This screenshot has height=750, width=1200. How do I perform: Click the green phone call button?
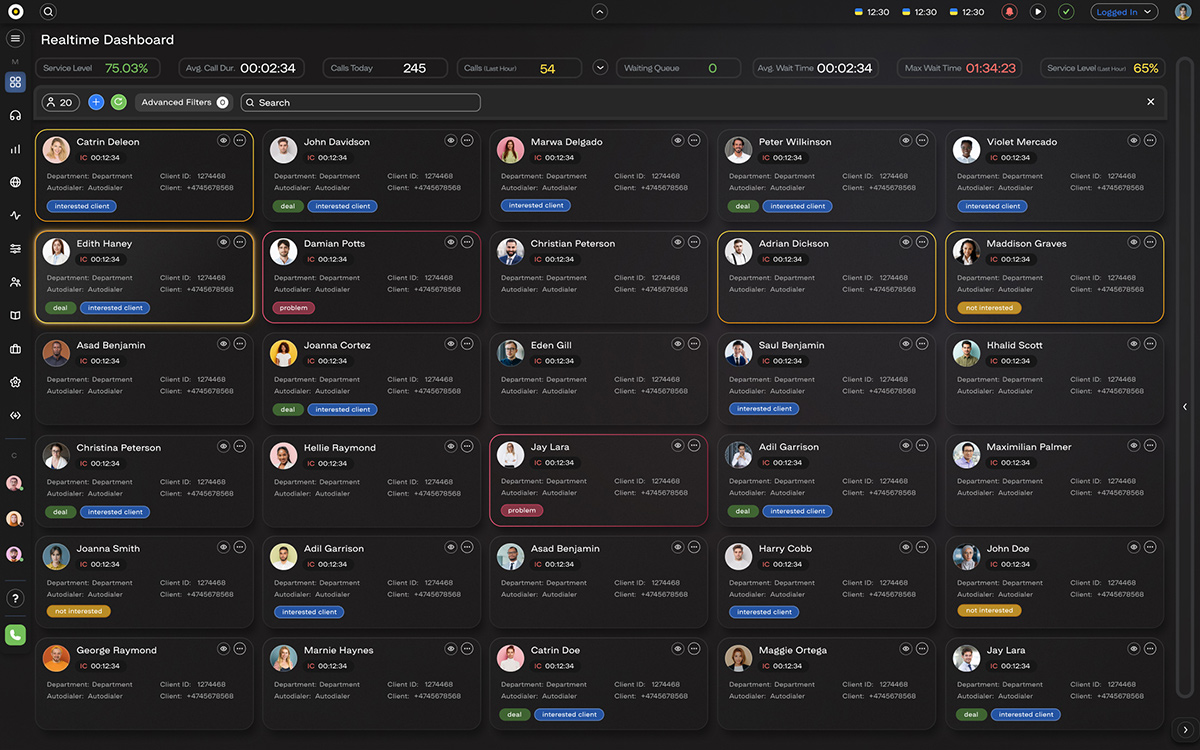pyautogui.click(x=15, y=634)
